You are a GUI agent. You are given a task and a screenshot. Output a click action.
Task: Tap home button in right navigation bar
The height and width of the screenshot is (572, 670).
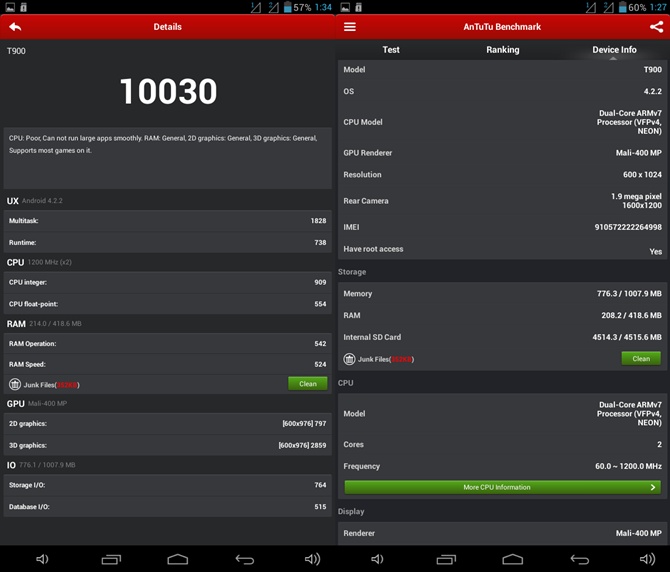tap(513, 559)
